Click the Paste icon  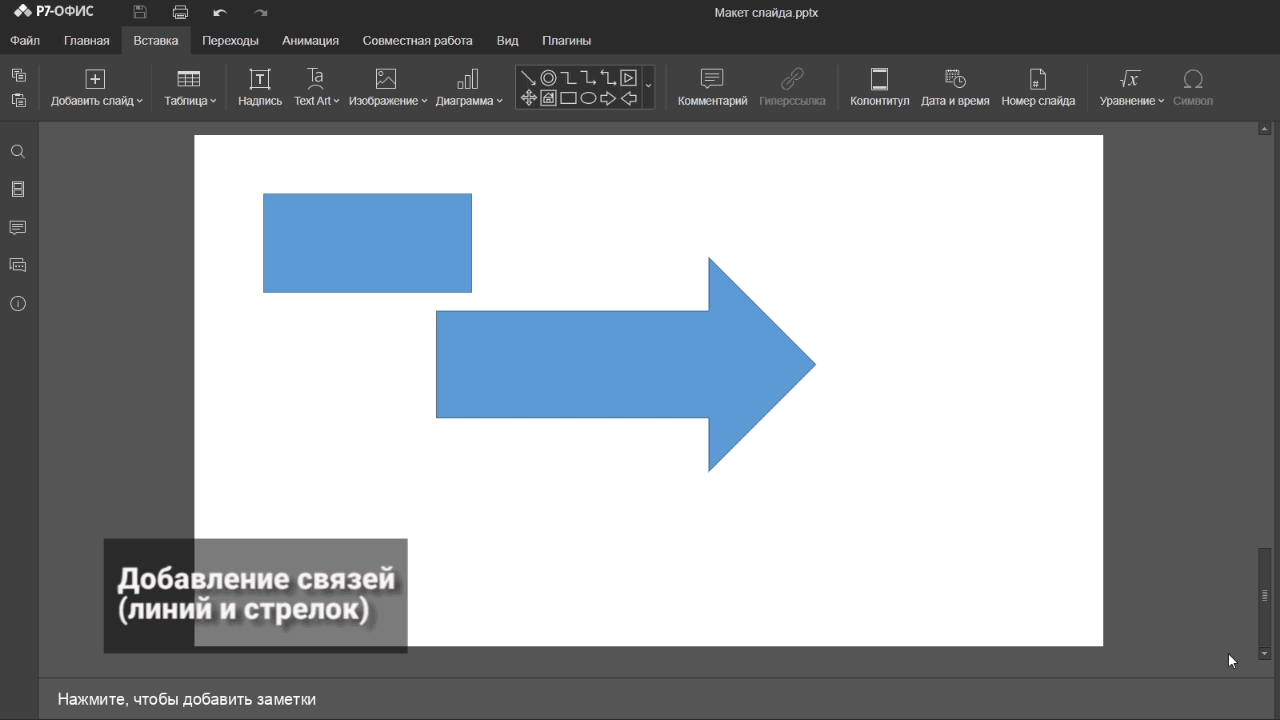[x=18, y=100]
